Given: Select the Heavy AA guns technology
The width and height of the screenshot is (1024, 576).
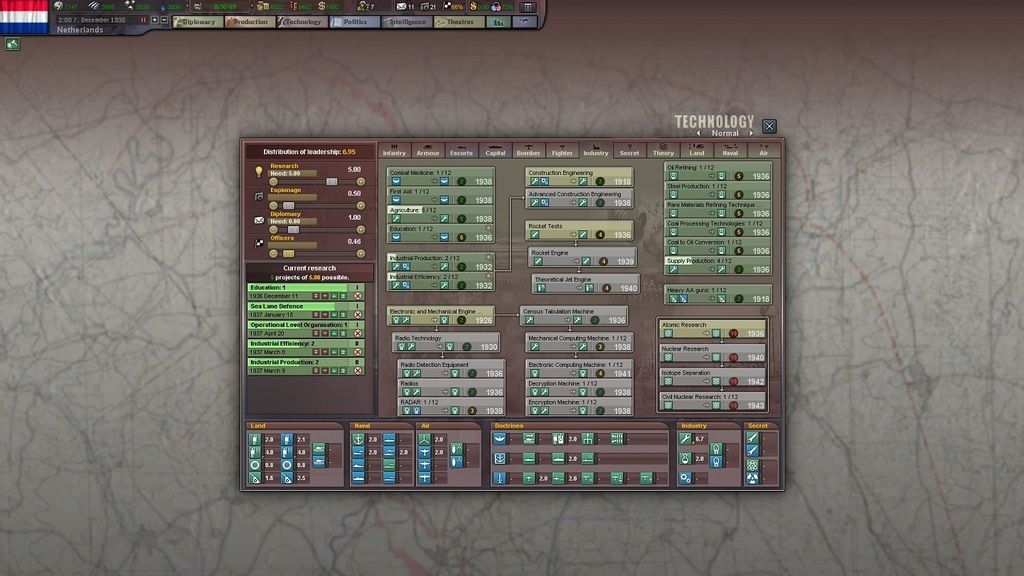Looking at the screenshot, I should [x=718, y=295].
